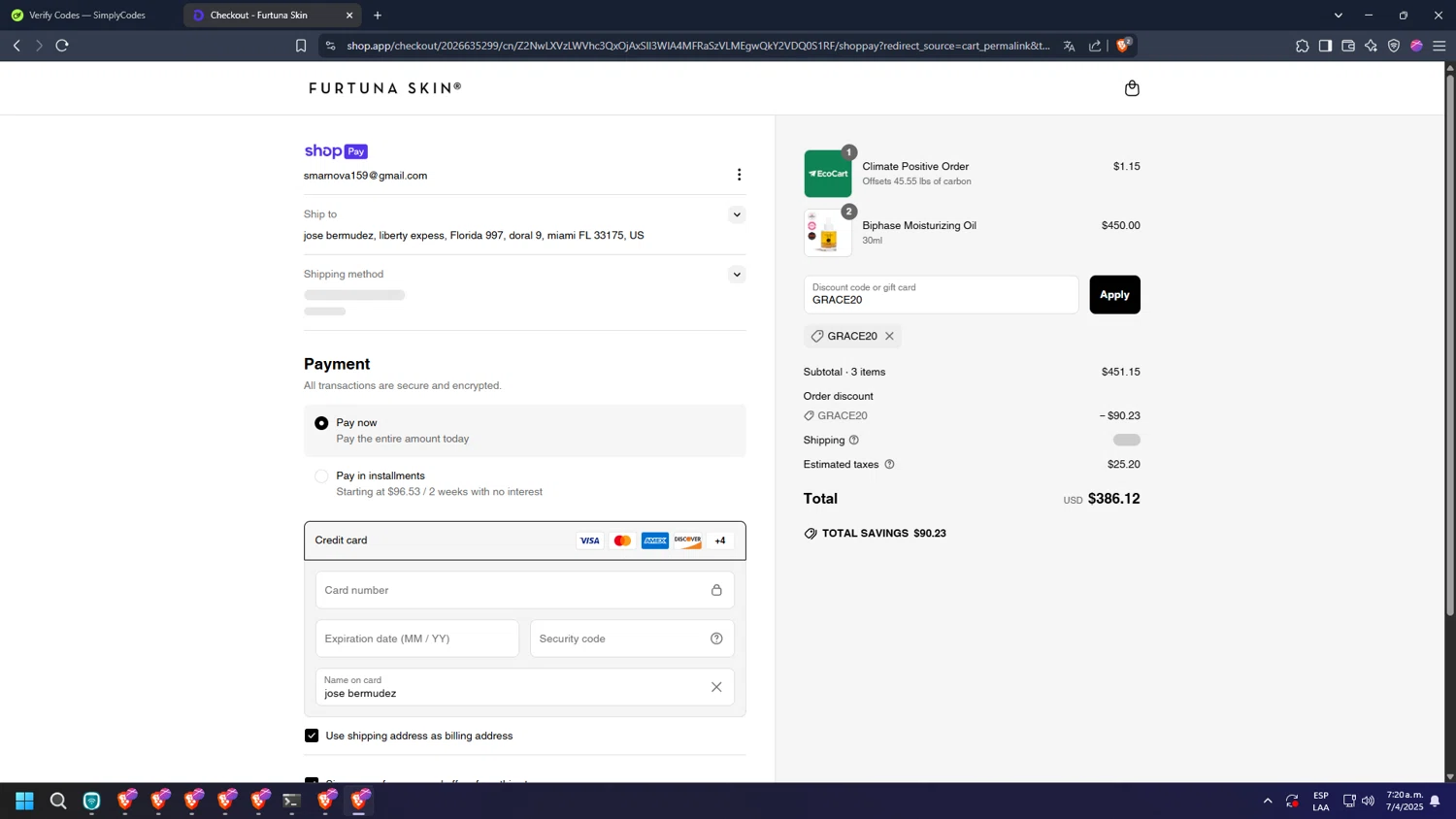The height and width of the screenshot is (819, 1456).
Task: Toggle the browser sidebar panel
Action: coord(1325,46)
